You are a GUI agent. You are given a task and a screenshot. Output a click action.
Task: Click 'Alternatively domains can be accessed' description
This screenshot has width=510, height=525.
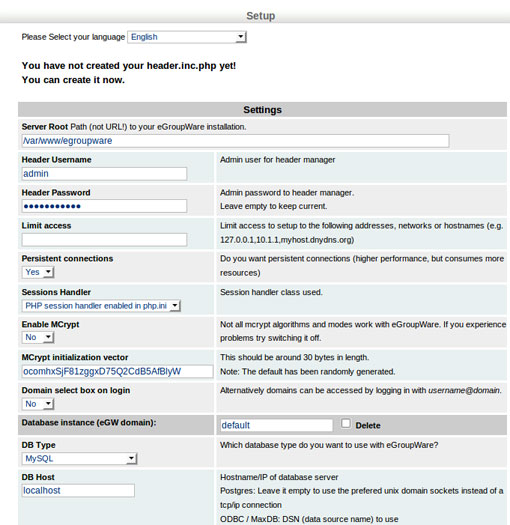click(x=361, y=390)
